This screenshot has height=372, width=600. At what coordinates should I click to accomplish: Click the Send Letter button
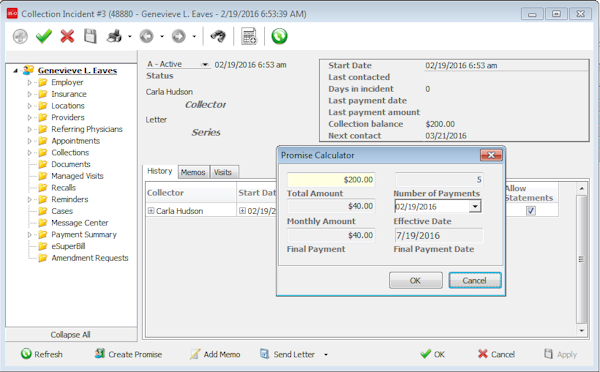click(x=288, y=354)
